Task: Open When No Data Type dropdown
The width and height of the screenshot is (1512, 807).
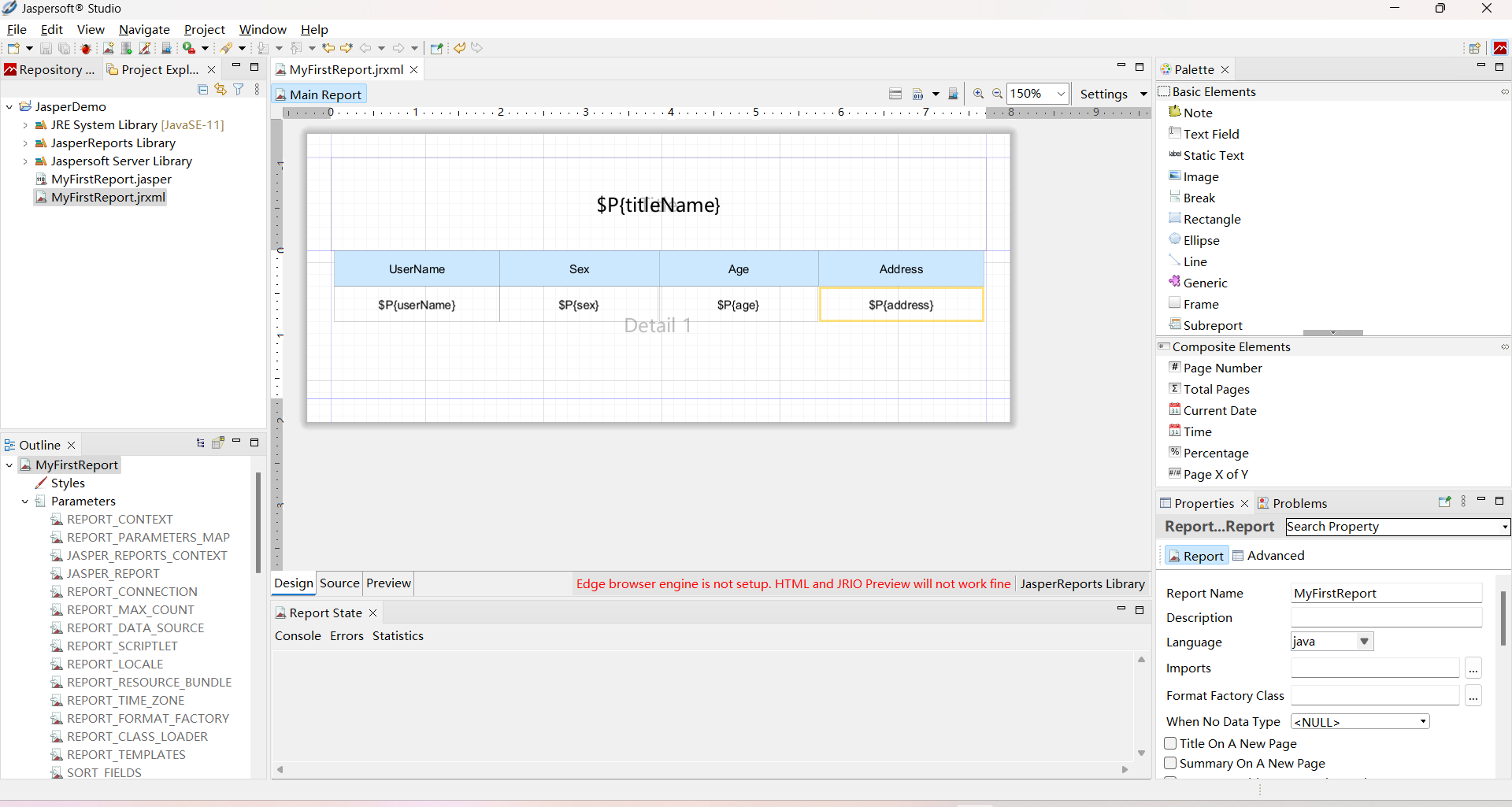Action: 1423,722
